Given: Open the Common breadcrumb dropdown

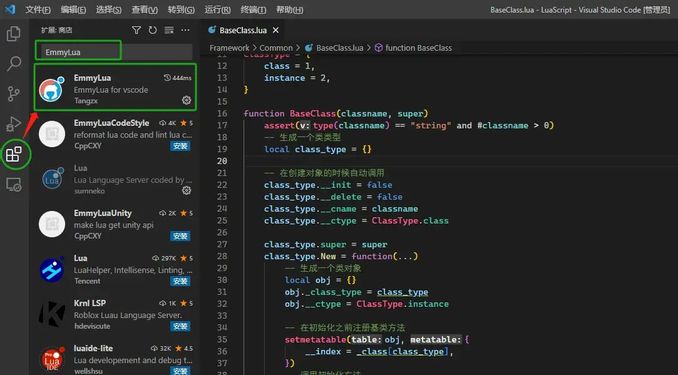Looking at the screenshot, I should tap(276, 48).
